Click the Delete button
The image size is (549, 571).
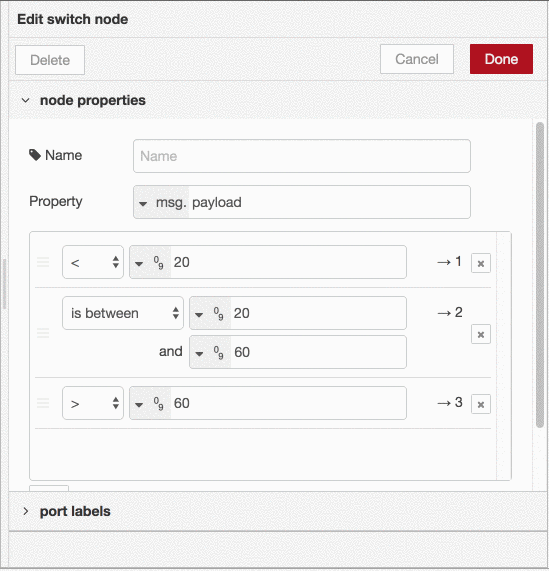50,60
